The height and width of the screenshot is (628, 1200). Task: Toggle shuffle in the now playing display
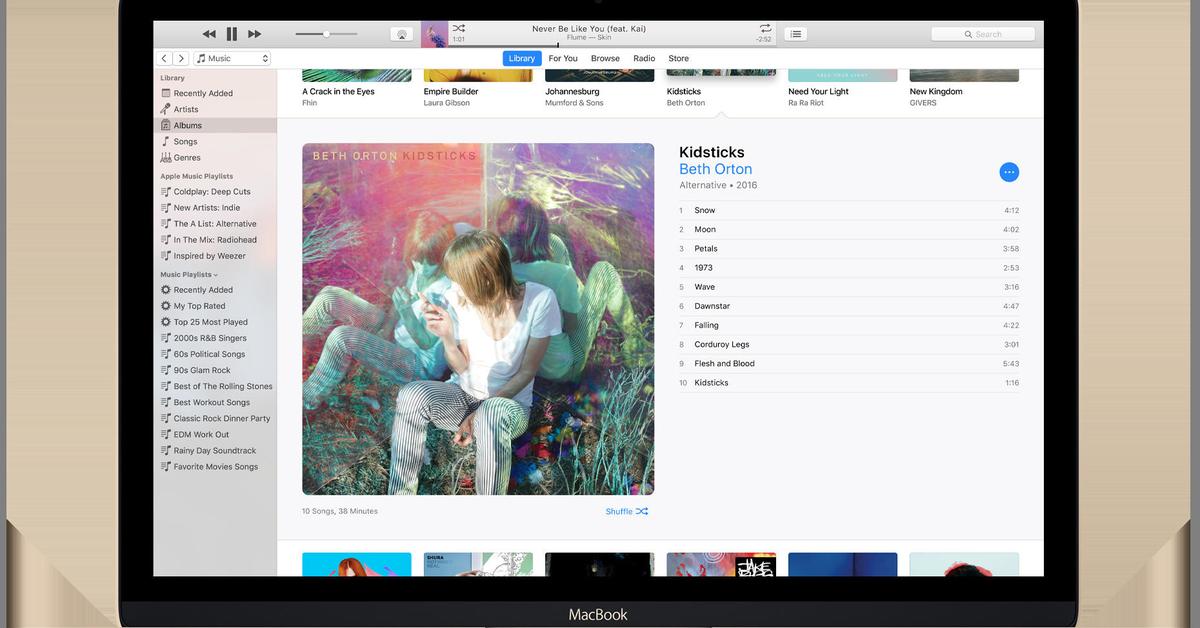tap(458, 28)
